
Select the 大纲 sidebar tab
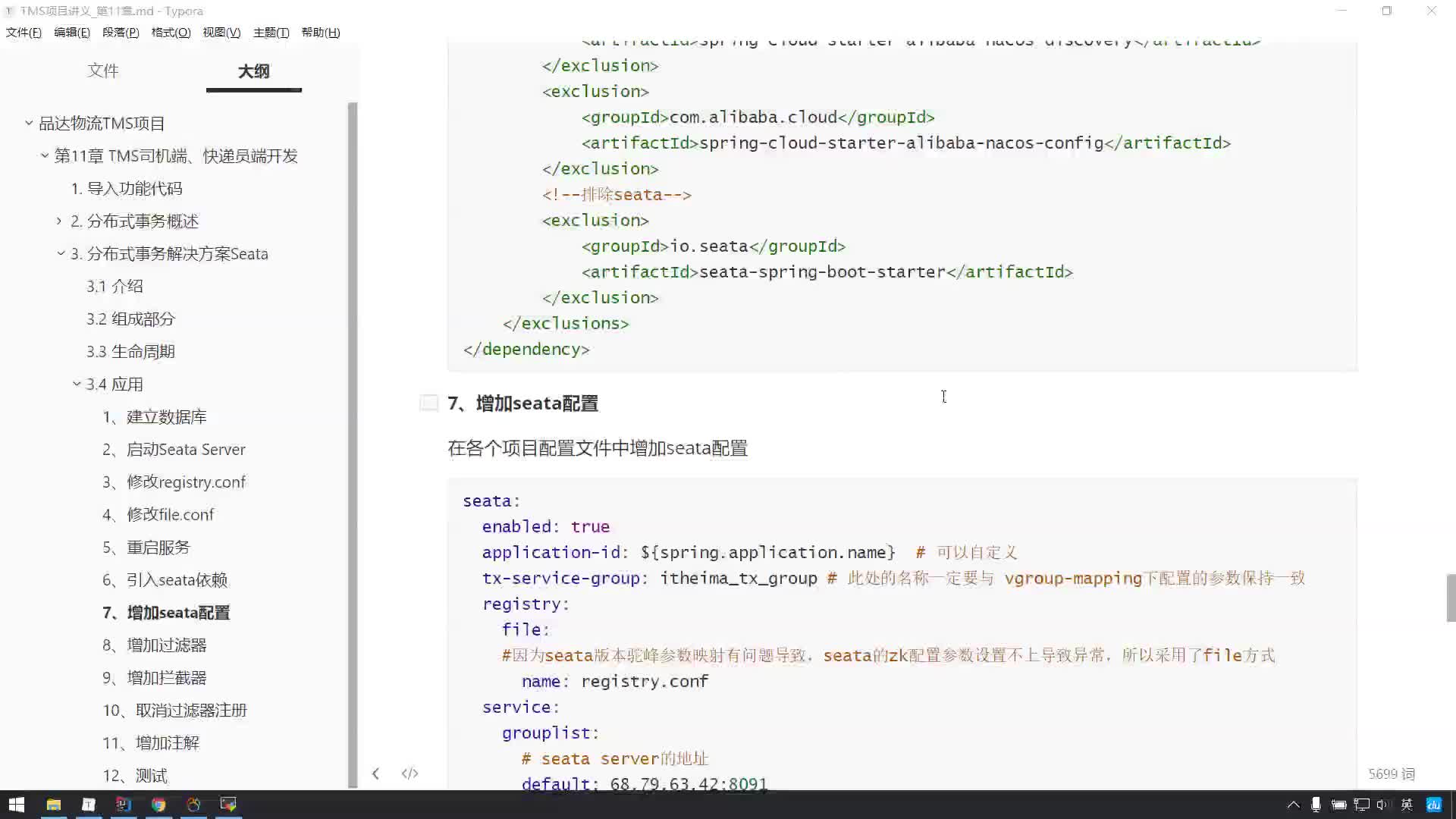tap(253, 71)
